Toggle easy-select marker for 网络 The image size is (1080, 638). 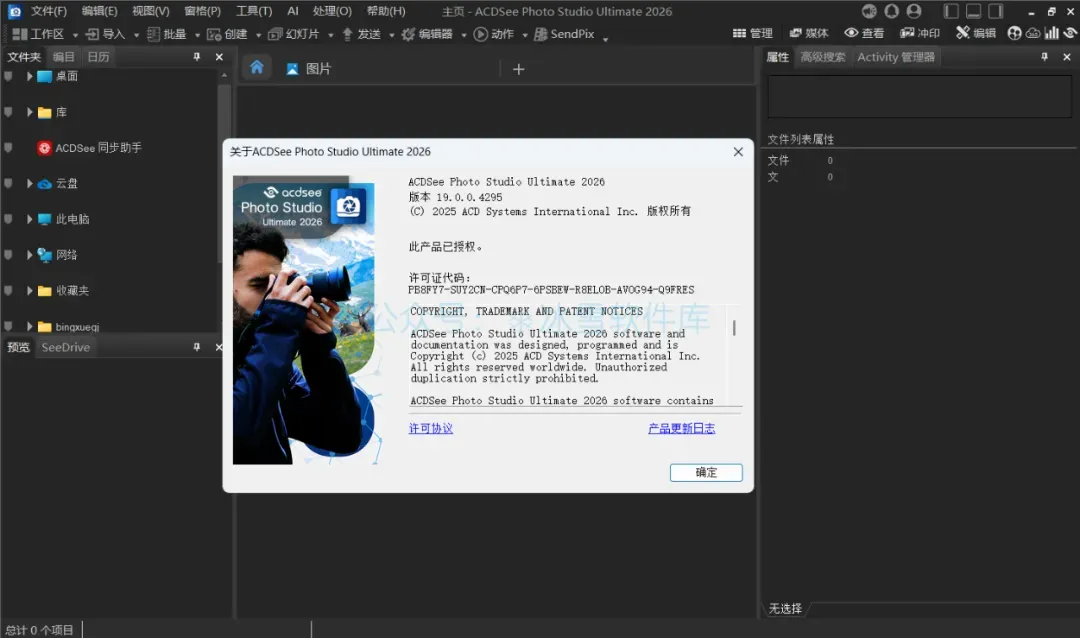(x=8, y=255)
